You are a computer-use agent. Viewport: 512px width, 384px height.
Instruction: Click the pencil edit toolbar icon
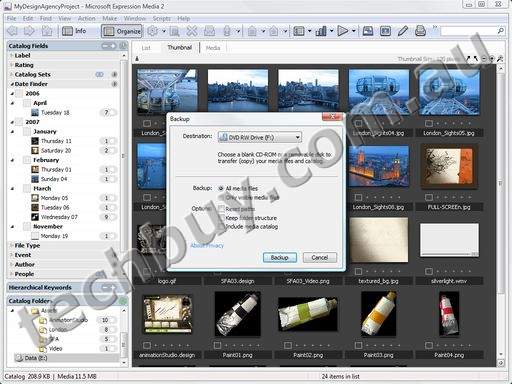tap(403, 31)
